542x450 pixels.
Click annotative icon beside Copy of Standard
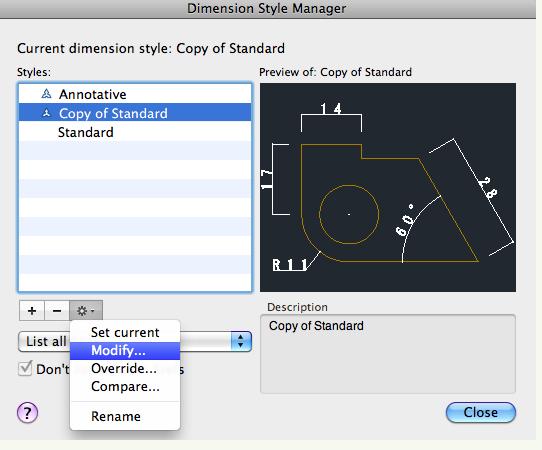click(x=46, y=113)
